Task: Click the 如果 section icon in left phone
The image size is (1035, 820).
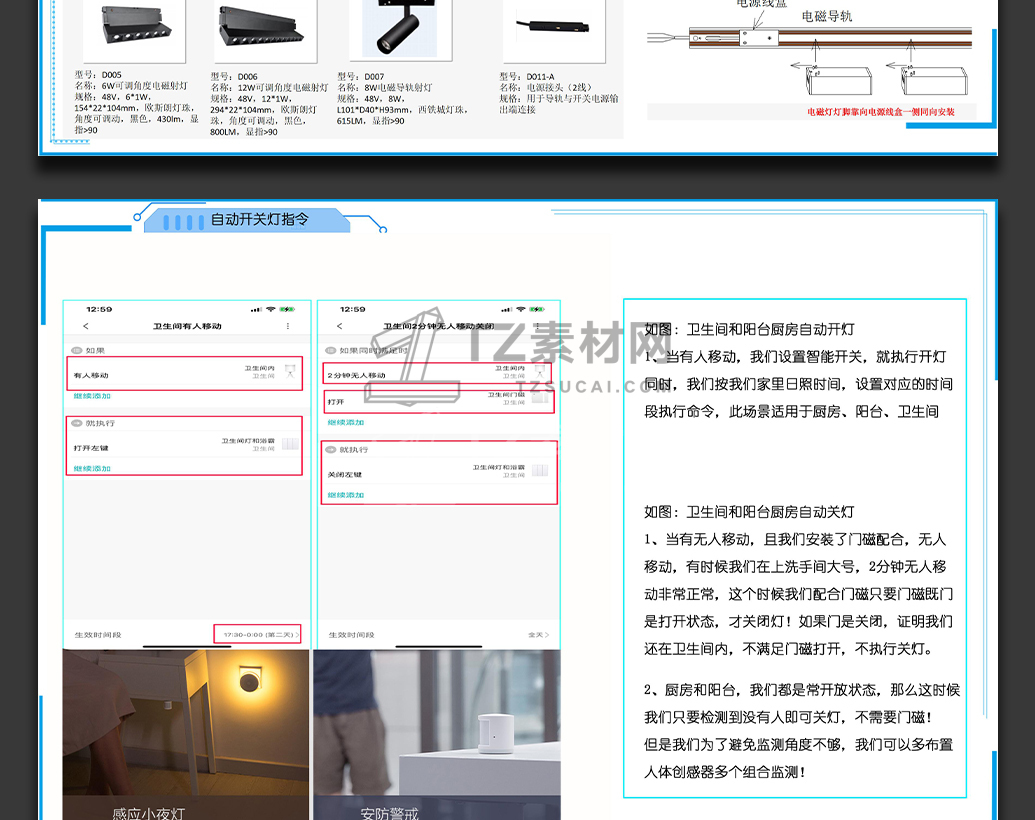Action: [x=77, y=351]
